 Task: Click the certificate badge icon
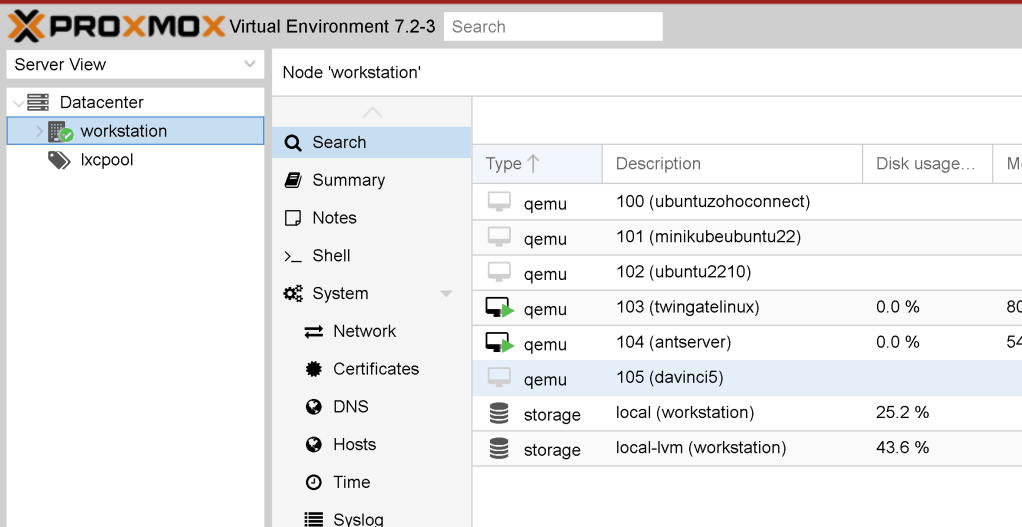(x=314, y=369)
